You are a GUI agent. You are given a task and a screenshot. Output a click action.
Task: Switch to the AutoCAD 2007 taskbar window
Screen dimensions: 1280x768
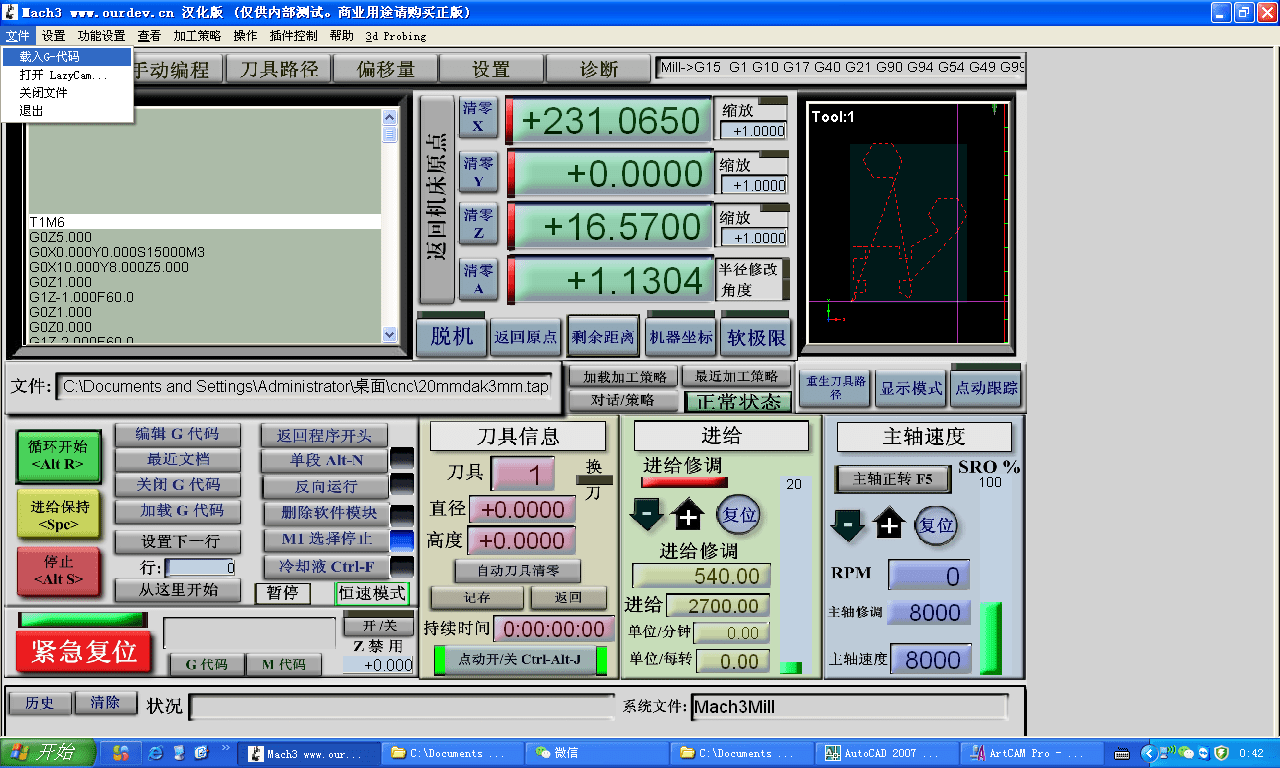coord(887,753)
